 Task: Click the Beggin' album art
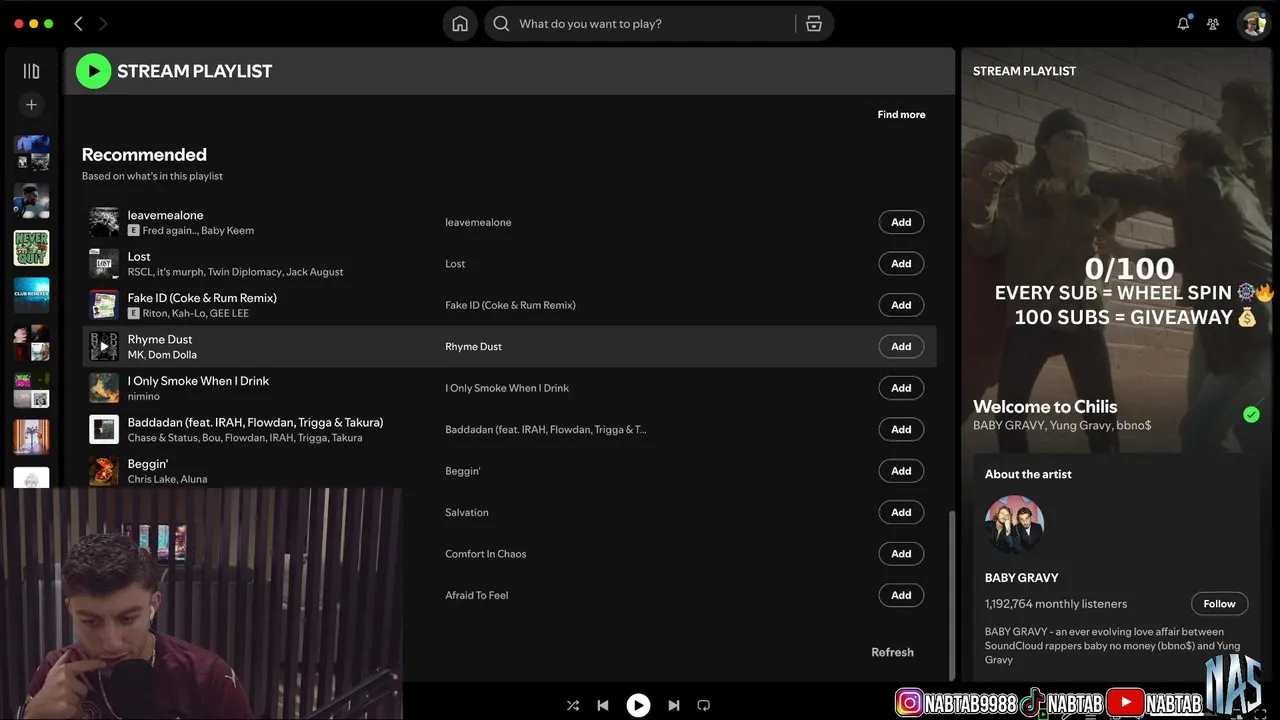coord(104,471)
